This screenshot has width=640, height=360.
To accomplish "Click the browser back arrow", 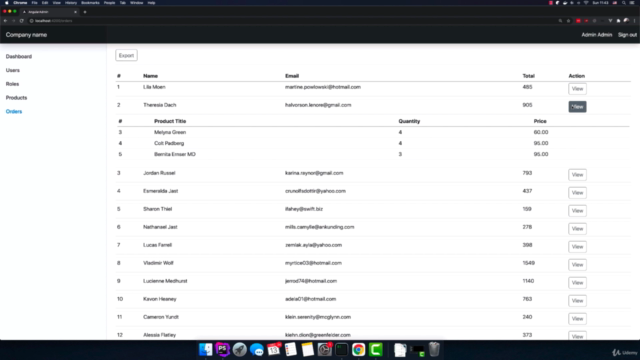I will pyautogui.click(x=5, y=21).
